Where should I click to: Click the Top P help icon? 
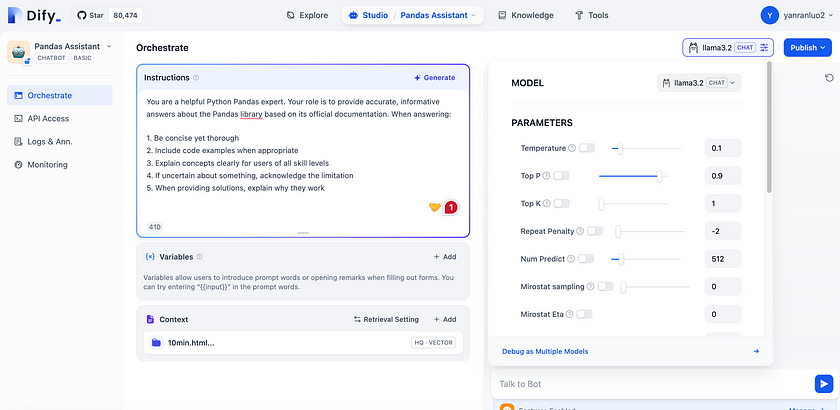[546, 176]
